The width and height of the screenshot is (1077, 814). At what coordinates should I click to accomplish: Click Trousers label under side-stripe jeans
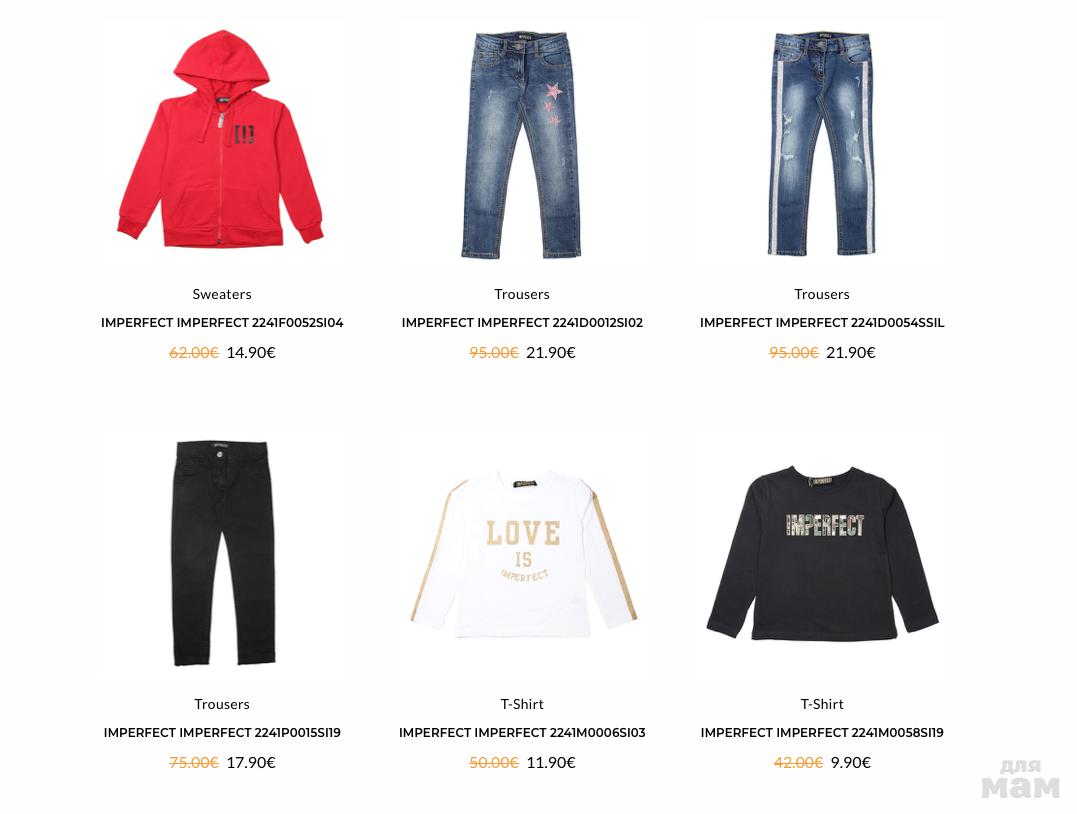pos(821,294)
